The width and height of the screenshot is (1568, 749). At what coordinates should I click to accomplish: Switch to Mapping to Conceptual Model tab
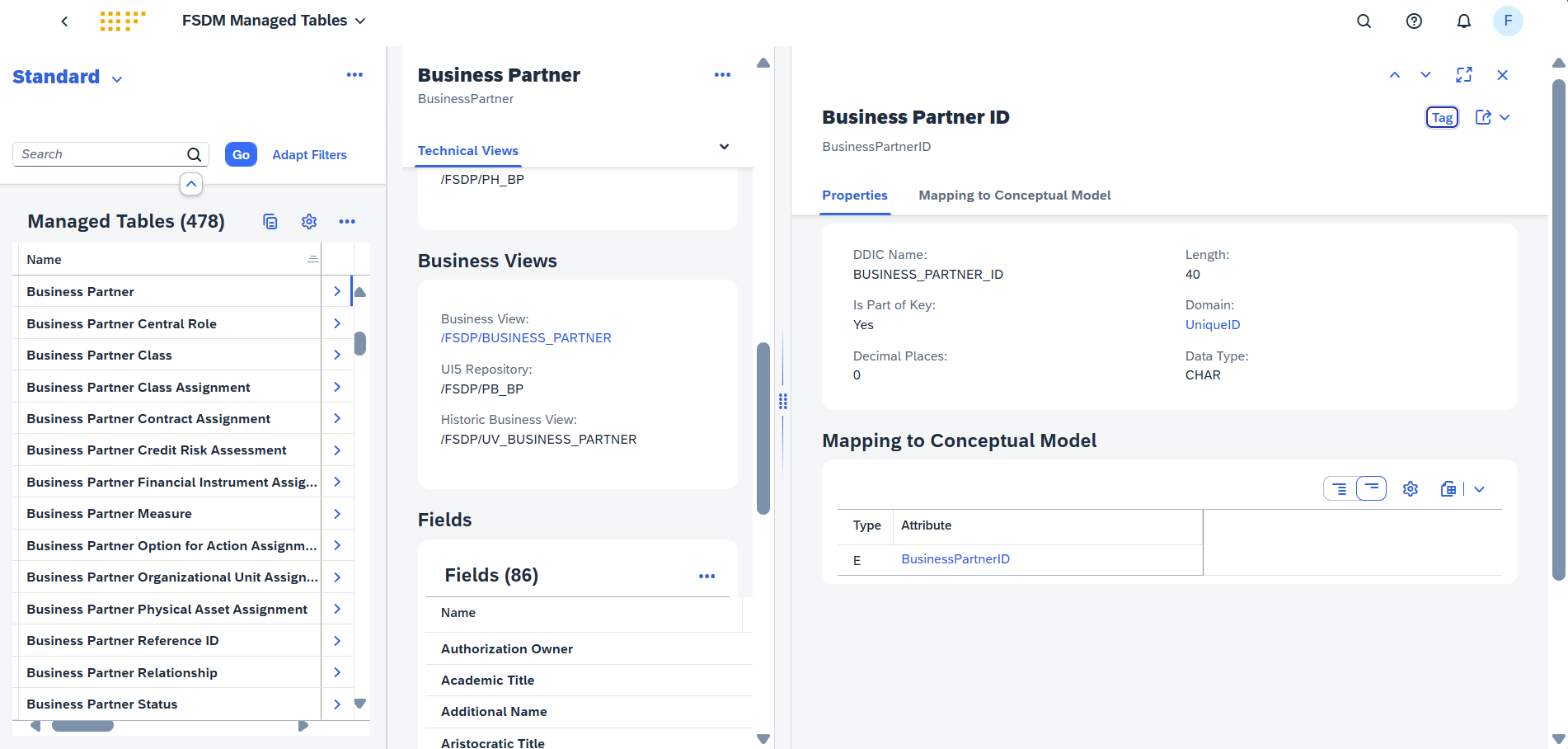1014,195
